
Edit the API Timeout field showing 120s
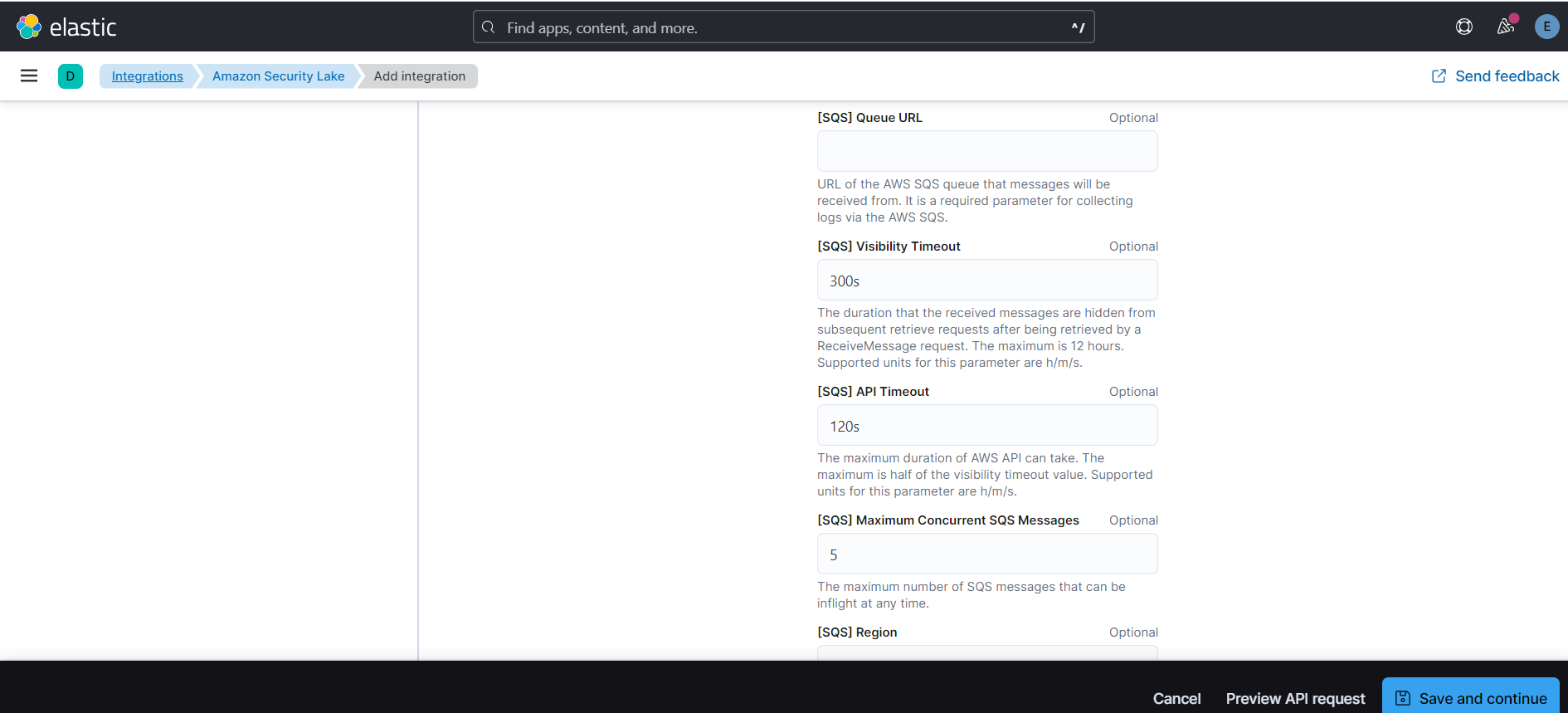point(987,425)
